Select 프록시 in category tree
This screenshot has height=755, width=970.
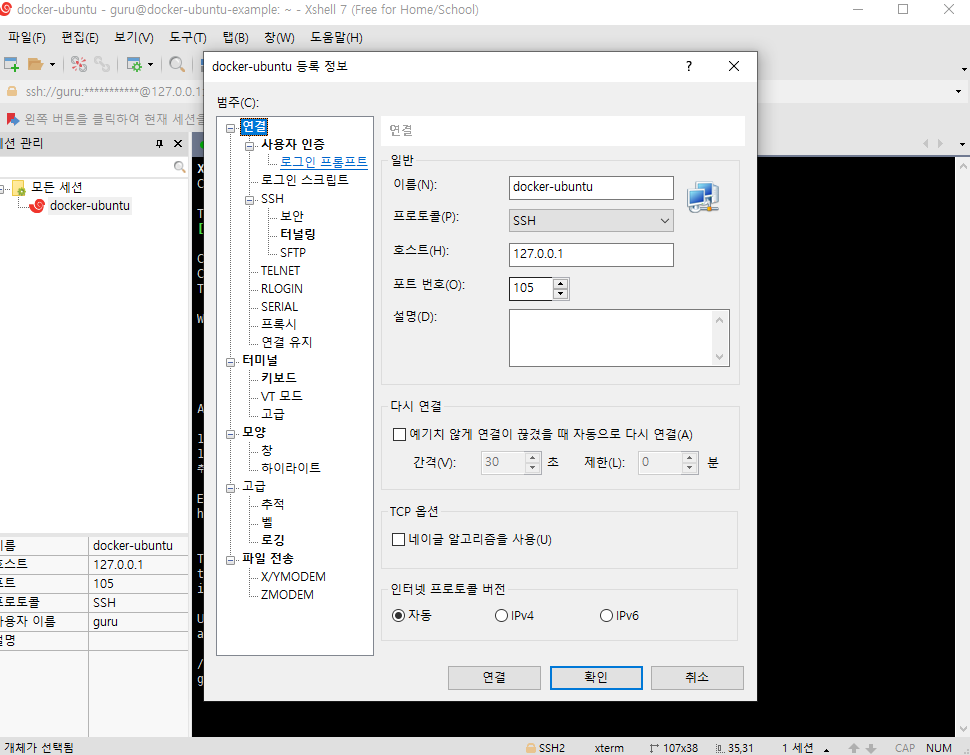tap(278, 324)
